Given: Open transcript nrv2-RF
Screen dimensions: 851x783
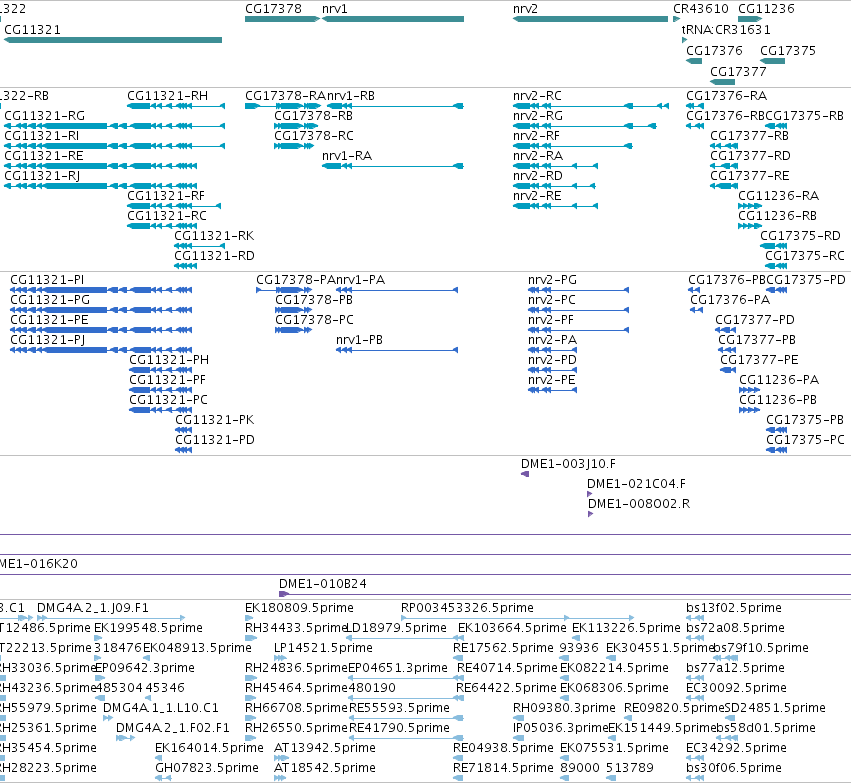Looking at the screenshot, I should point(536,136).
